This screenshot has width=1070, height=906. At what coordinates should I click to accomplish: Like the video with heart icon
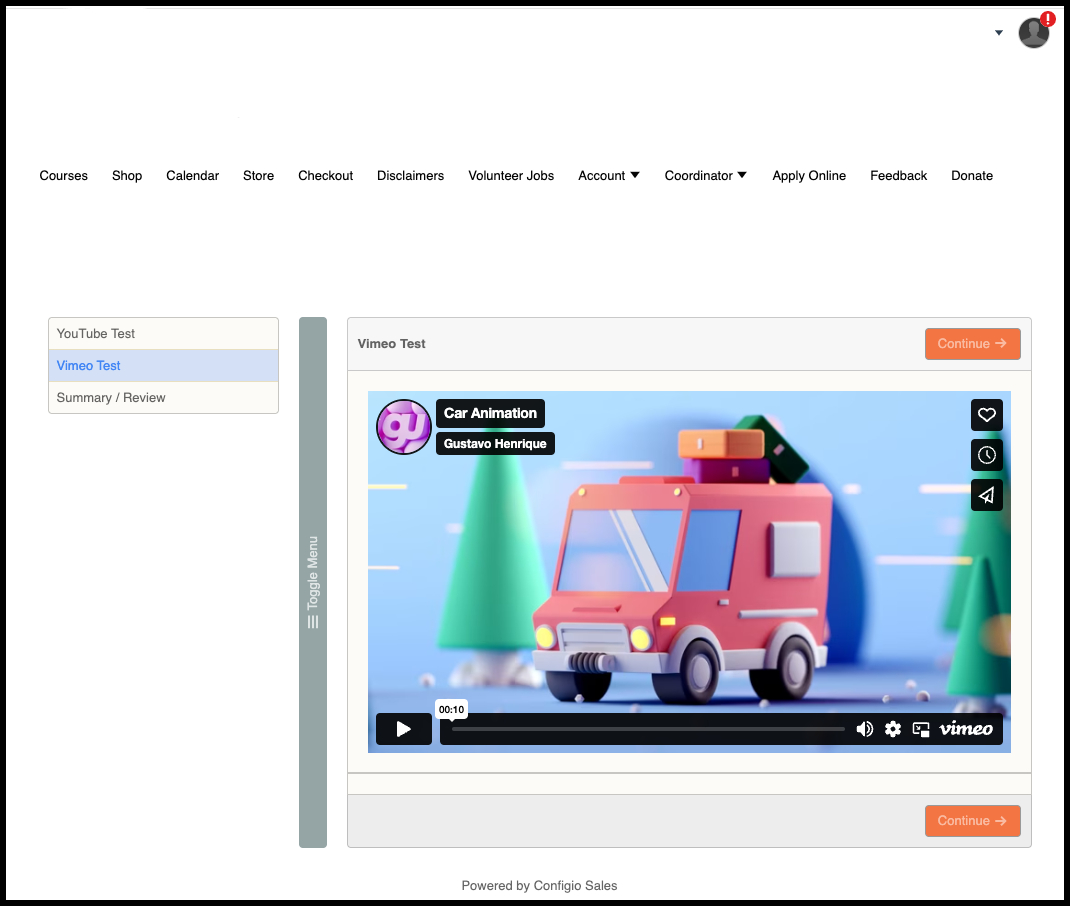(x=986, y=415)
